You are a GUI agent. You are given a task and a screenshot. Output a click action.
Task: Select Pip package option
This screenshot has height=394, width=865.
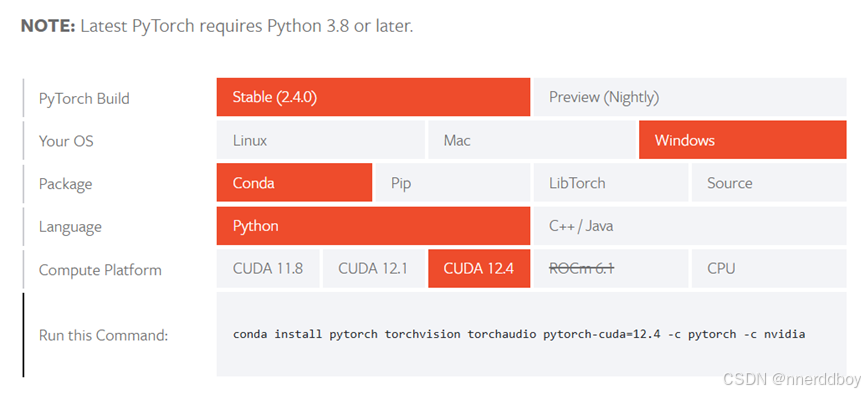coord(452,183)
